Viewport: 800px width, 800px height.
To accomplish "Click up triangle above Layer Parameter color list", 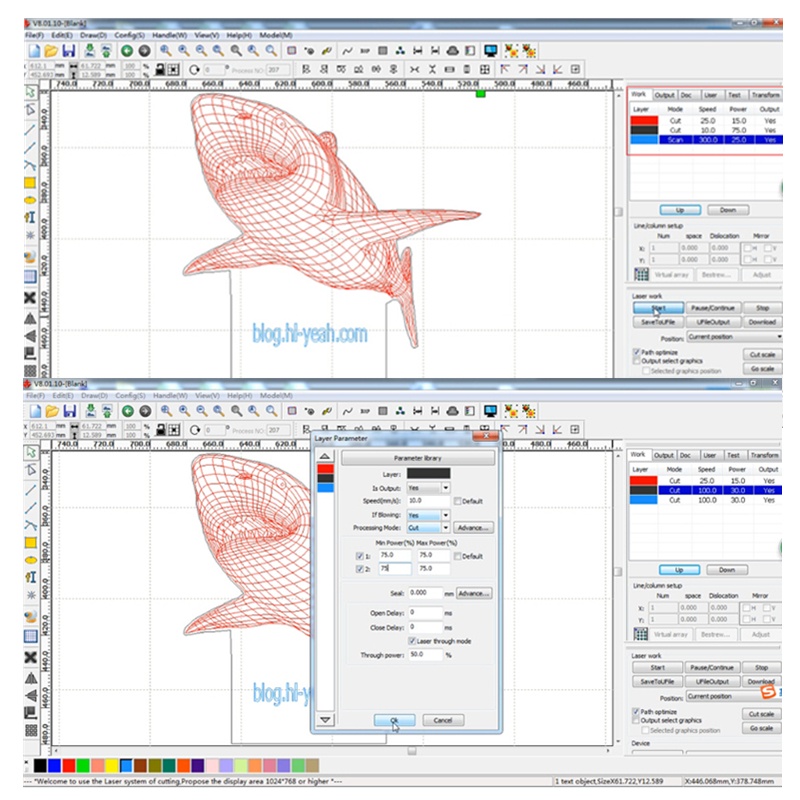I will click(324, 456).
